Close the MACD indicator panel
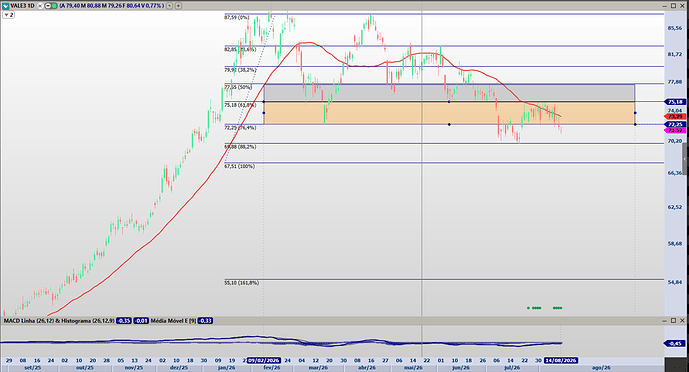The height and width of the screenshot is (372, 689). 682,321
